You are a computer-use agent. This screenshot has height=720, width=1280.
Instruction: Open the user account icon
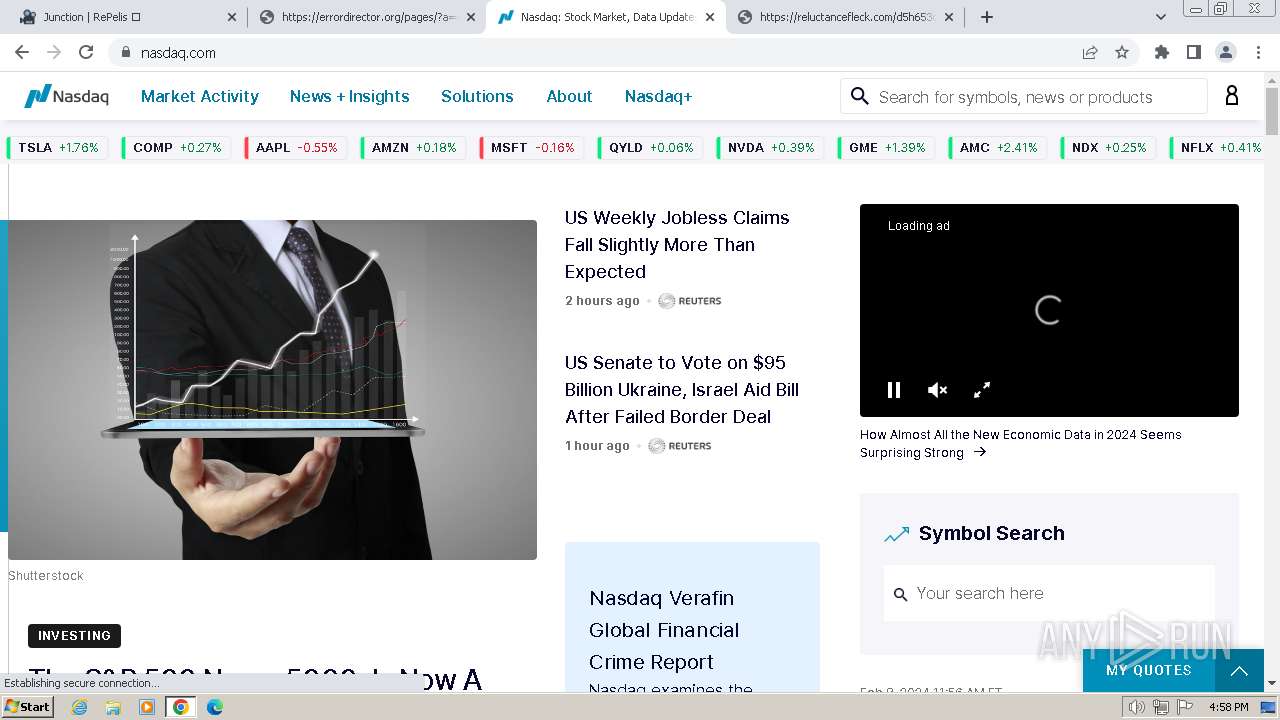pyautogui.click(x=1232, y=96)
